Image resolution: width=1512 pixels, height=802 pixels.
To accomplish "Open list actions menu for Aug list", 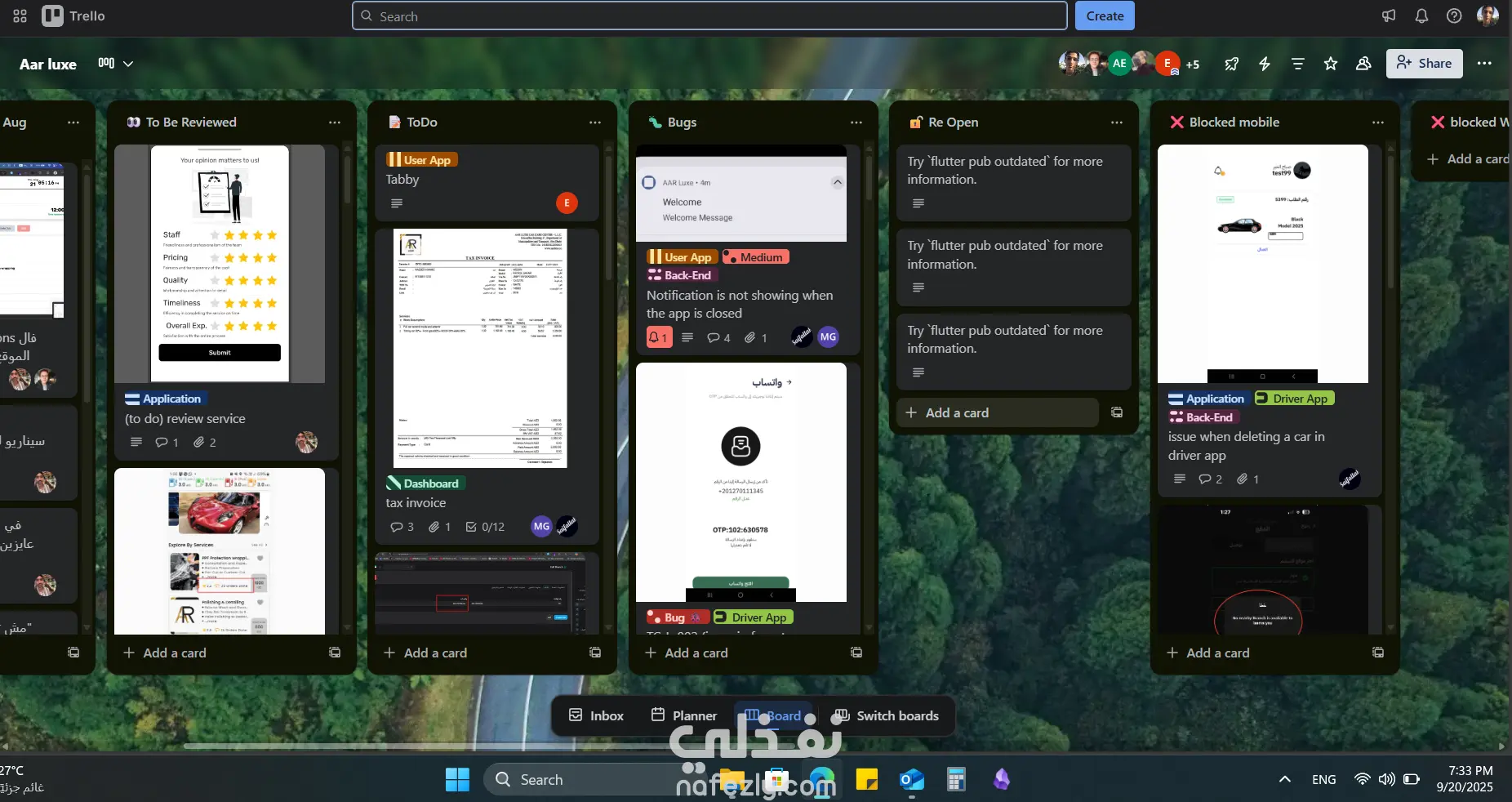I will tap(73, 123).
